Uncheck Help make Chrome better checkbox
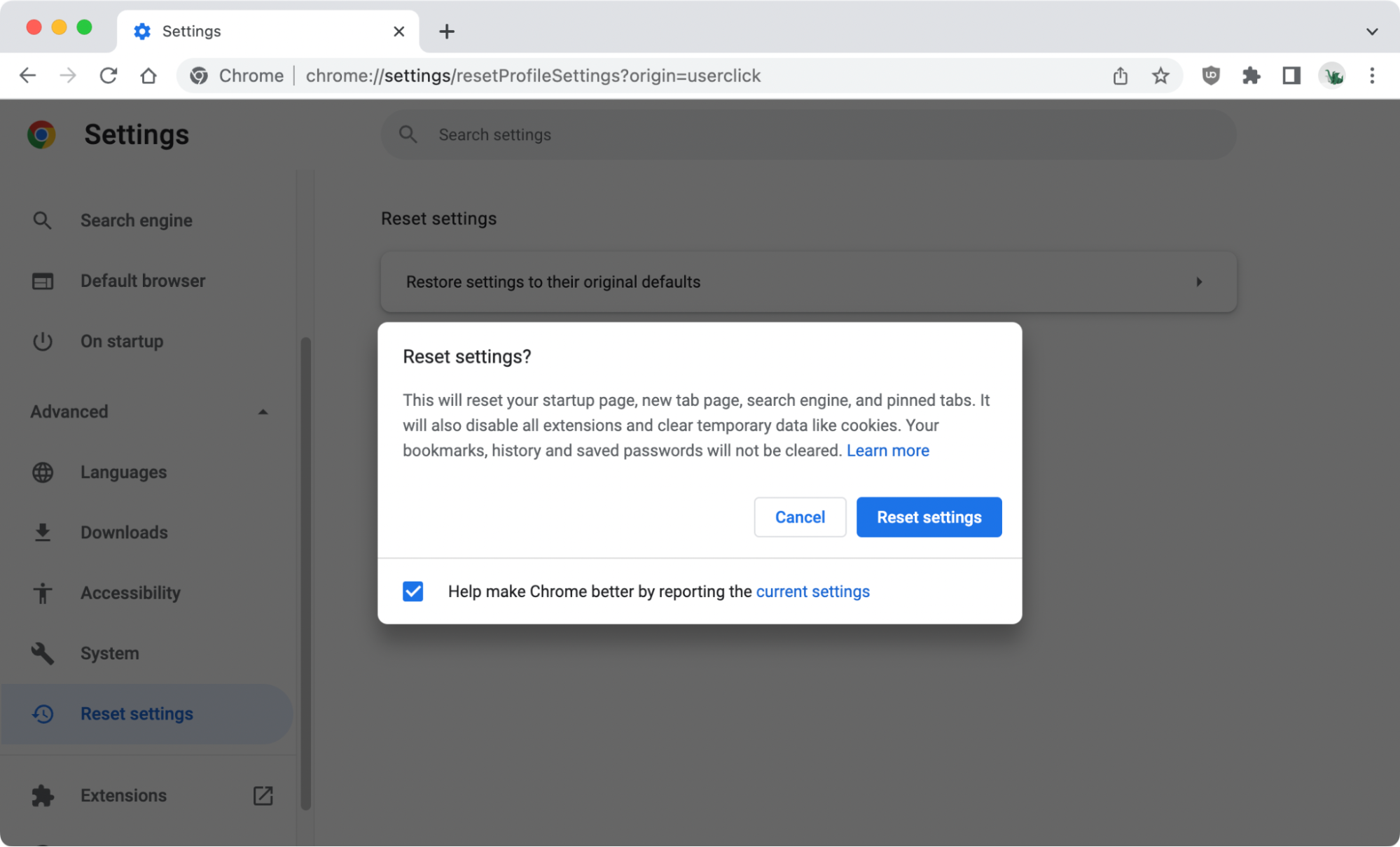This screenshot has width=1400, height=847. tap(413, 591)
